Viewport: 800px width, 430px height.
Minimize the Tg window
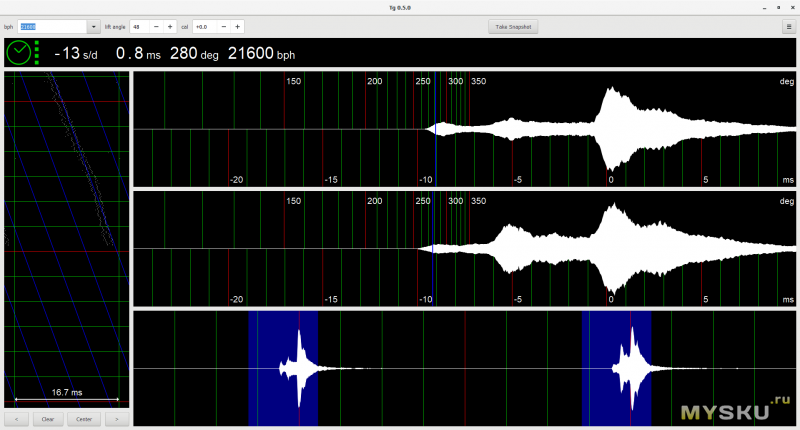pyautogui.click(x=764, y=8)
